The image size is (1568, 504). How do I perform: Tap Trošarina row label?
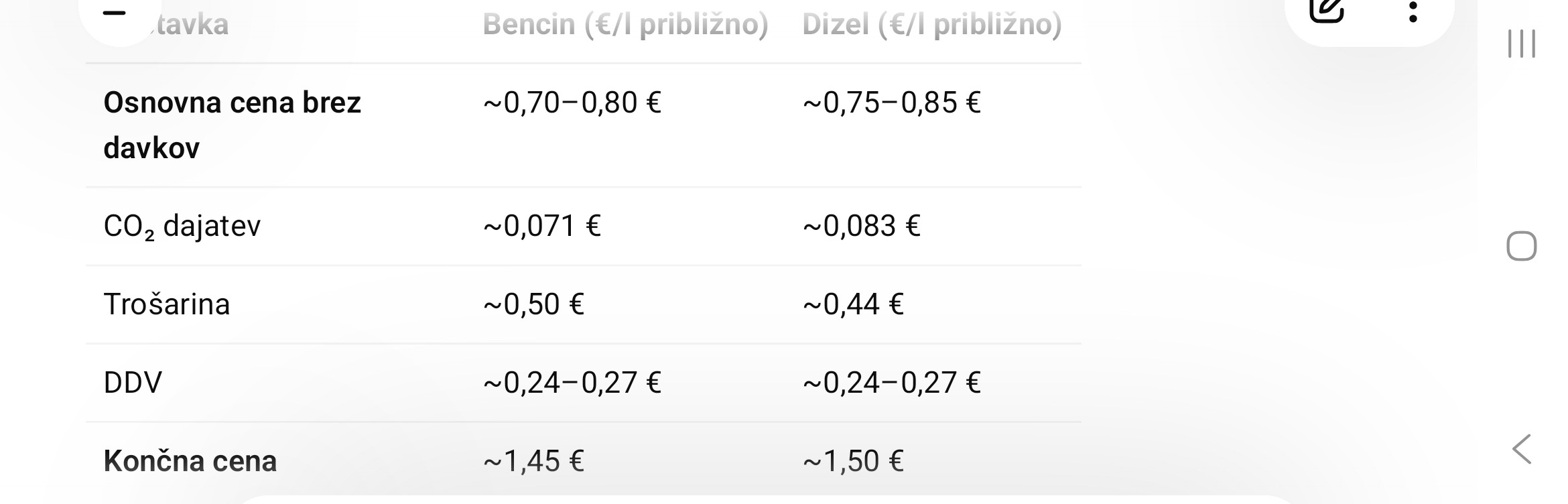[167, 304]
